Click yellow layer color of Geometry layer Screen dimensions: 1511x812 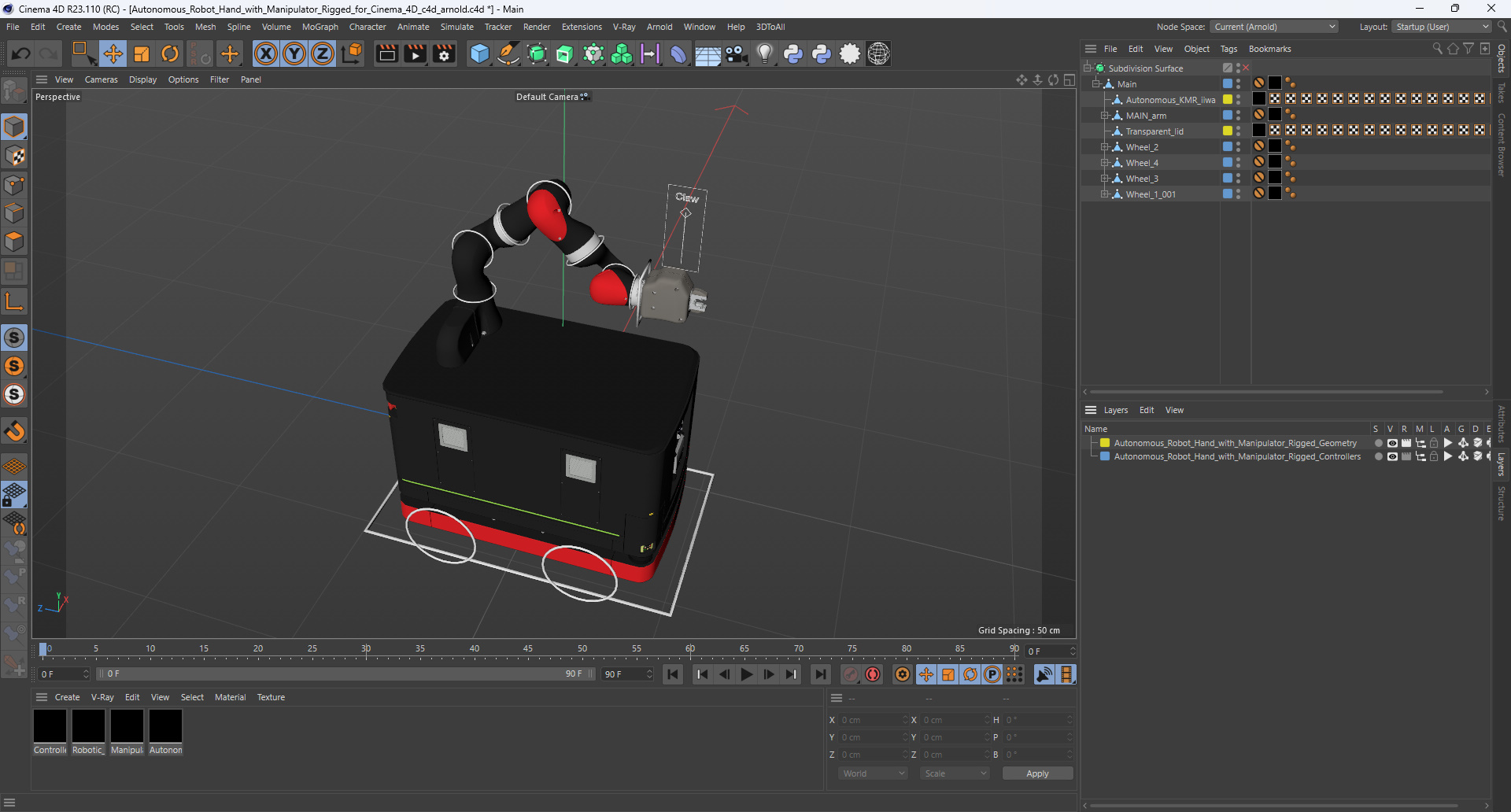[1105, 443]
